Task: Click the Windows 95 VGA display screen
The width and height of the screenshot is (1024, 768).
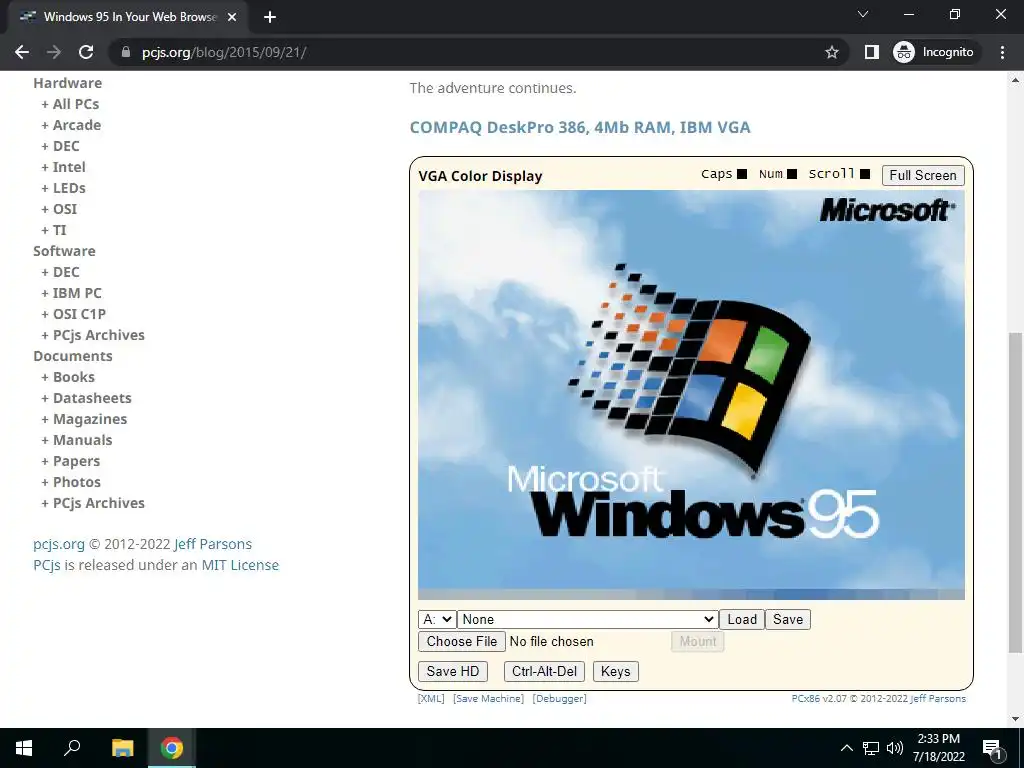Action: tap(691, 395)
